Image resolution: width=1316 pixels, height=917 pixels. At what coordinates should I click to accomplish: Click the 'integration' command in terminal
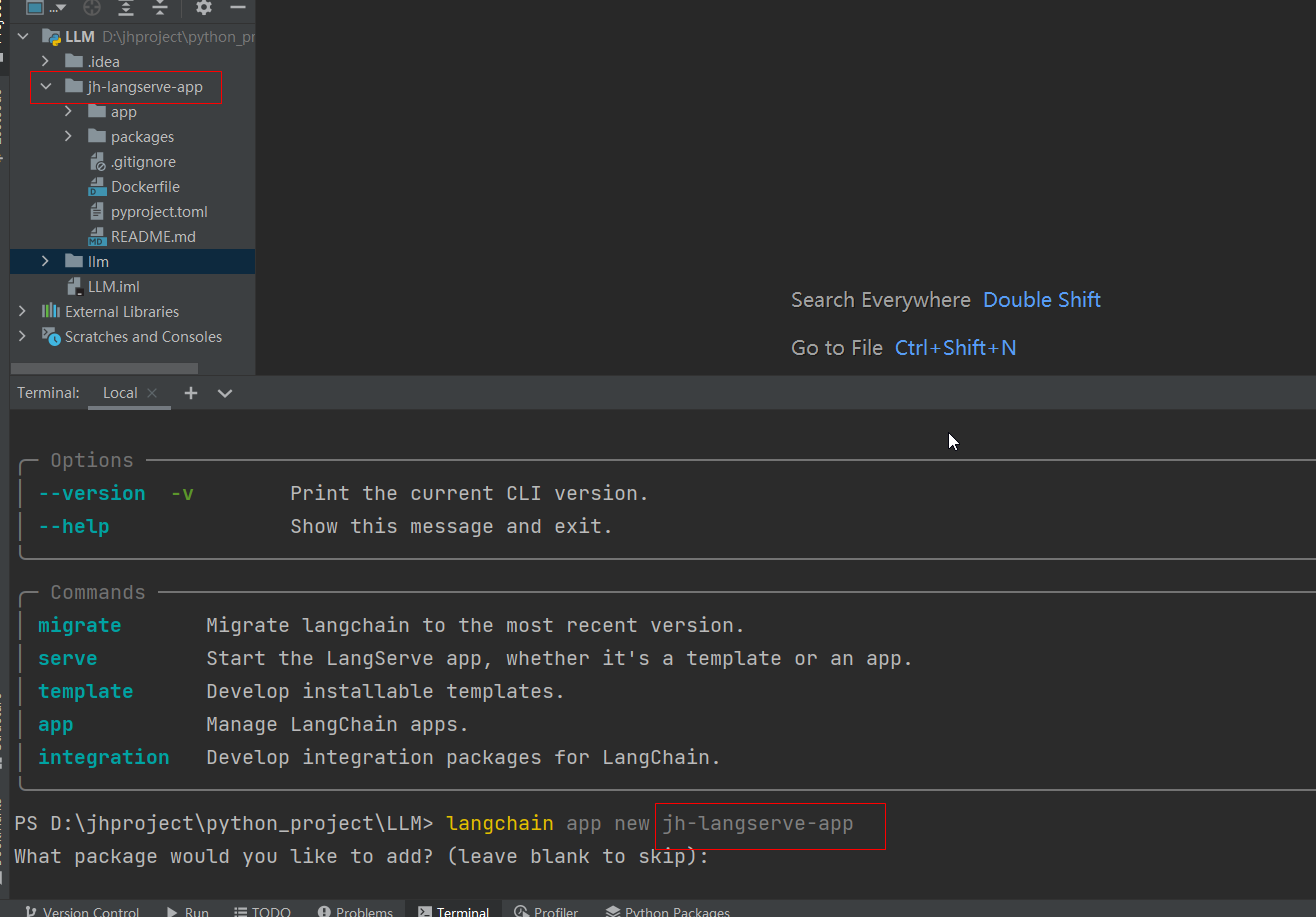(x=104, y=757)
